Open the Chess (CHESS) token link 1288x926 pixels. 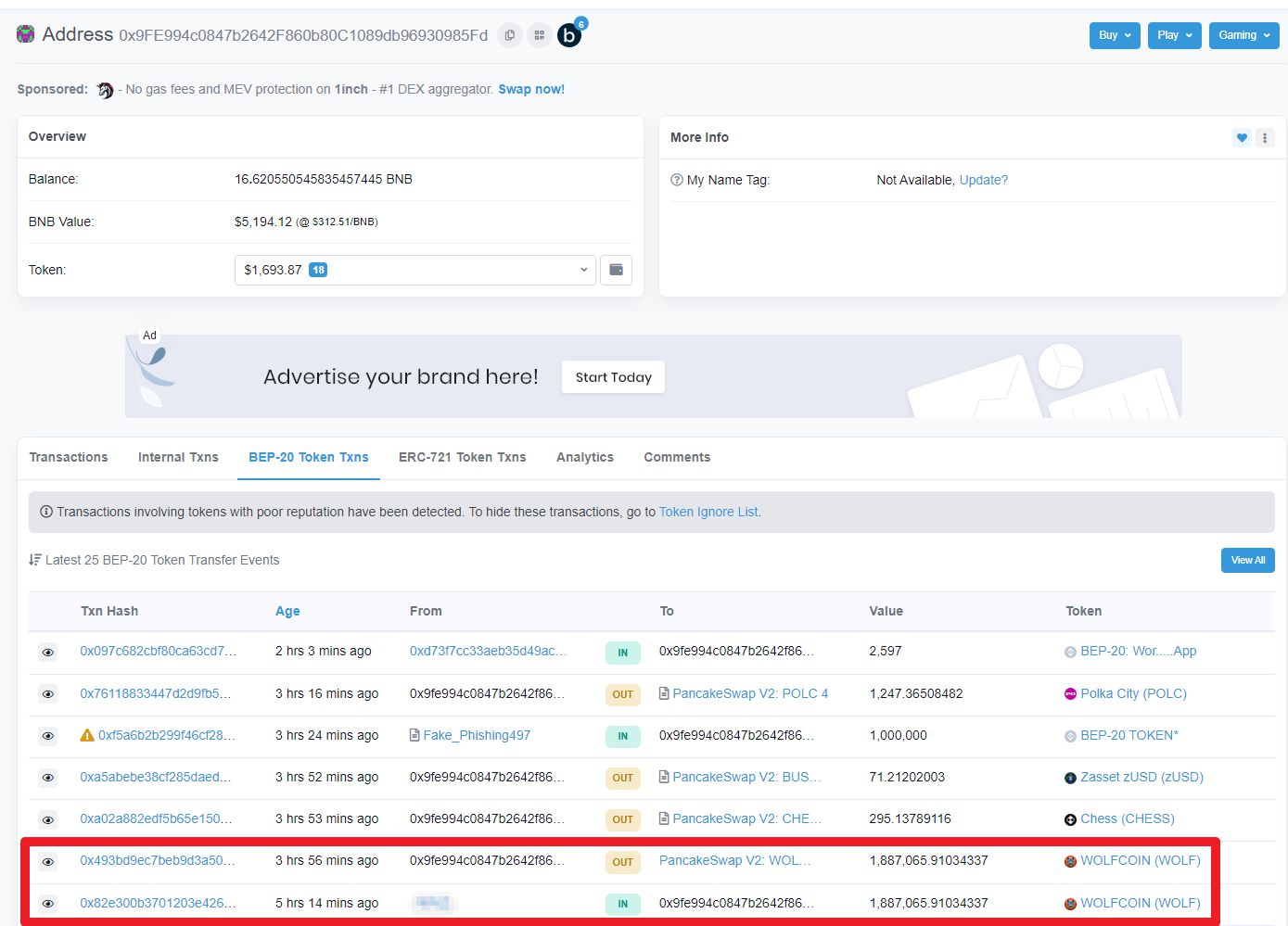point(1127,818)
